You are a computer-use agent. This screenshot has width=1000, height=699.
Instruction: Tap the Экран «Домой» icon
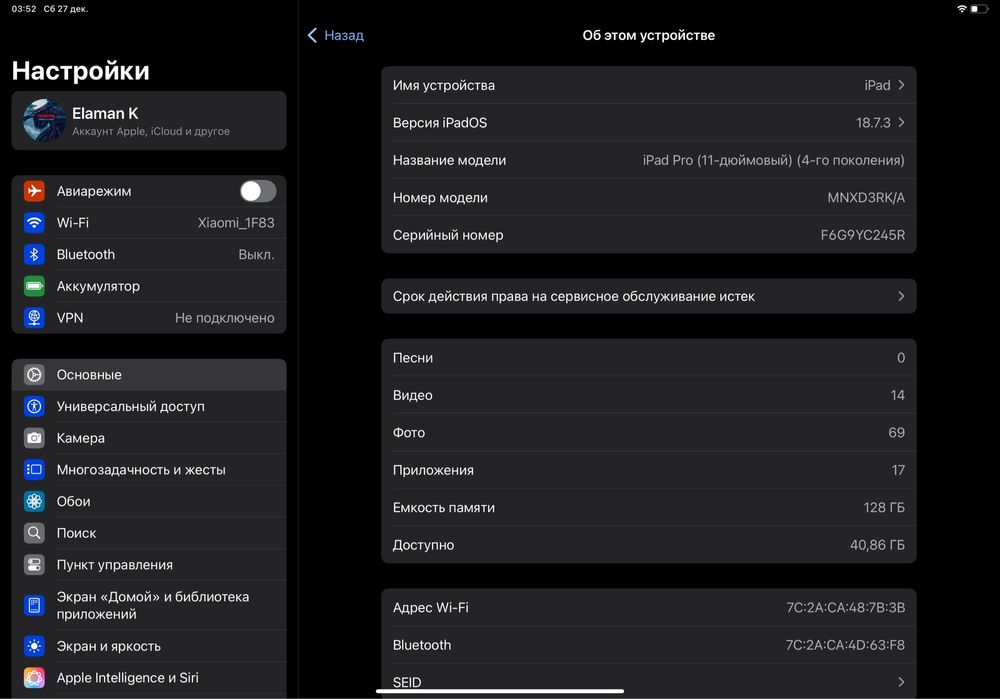(x=34, y=605)
